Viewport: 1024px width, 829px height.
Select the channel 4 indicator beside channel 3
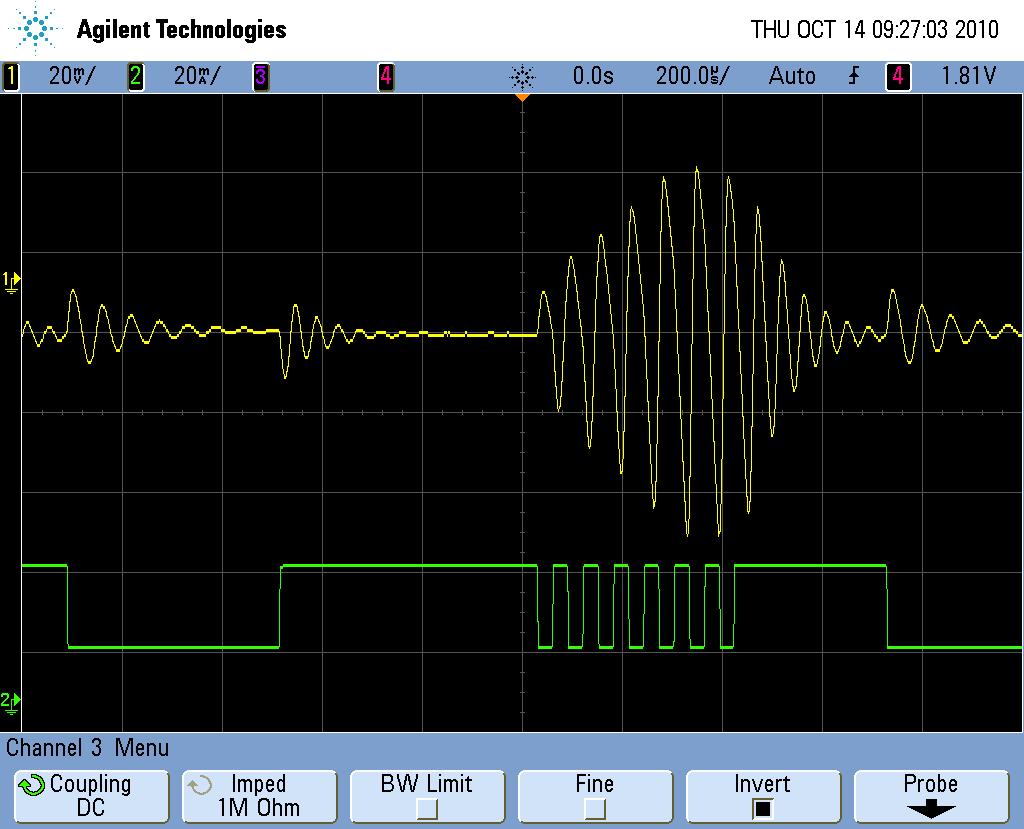pyautogui.click(x=385, y=76)
